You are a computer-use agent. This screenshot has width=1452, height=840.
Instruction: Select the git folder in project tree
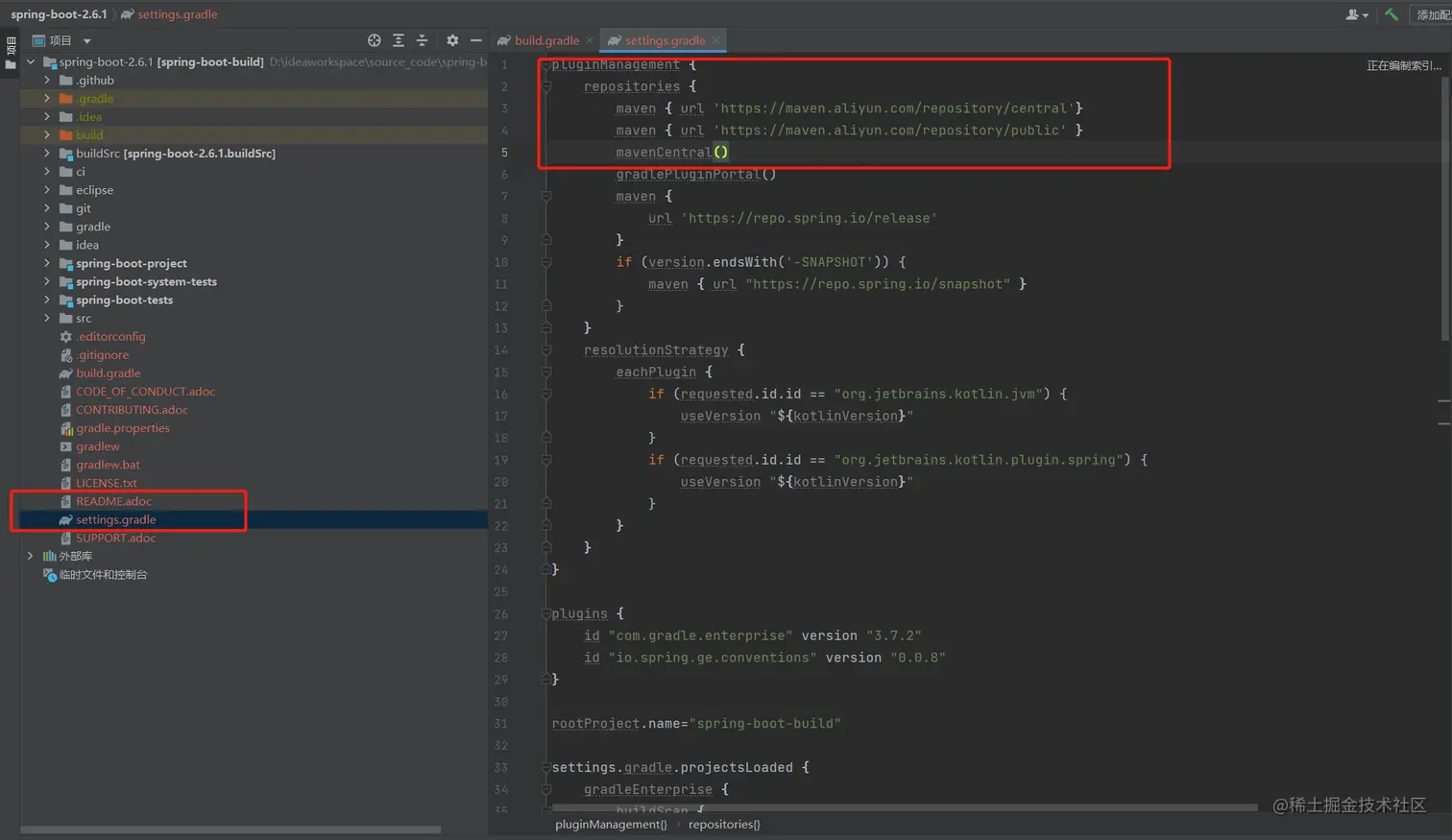83,208
